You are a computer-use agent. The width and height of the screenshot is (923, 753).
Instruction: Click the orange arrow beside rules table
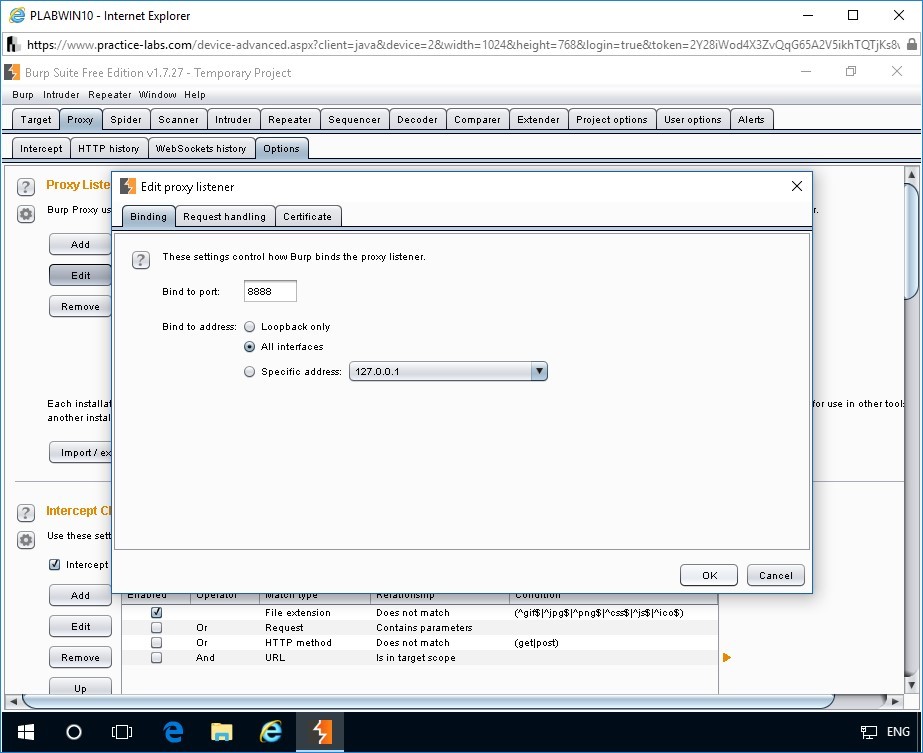click(x=727, y=657)
